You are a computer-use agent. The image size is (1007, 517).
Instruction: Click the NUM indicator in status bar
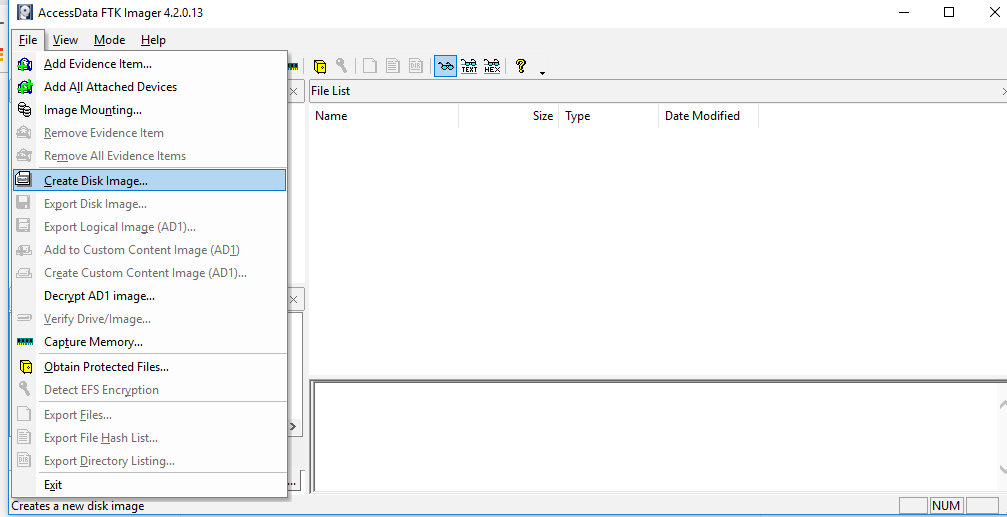(946, 506)
